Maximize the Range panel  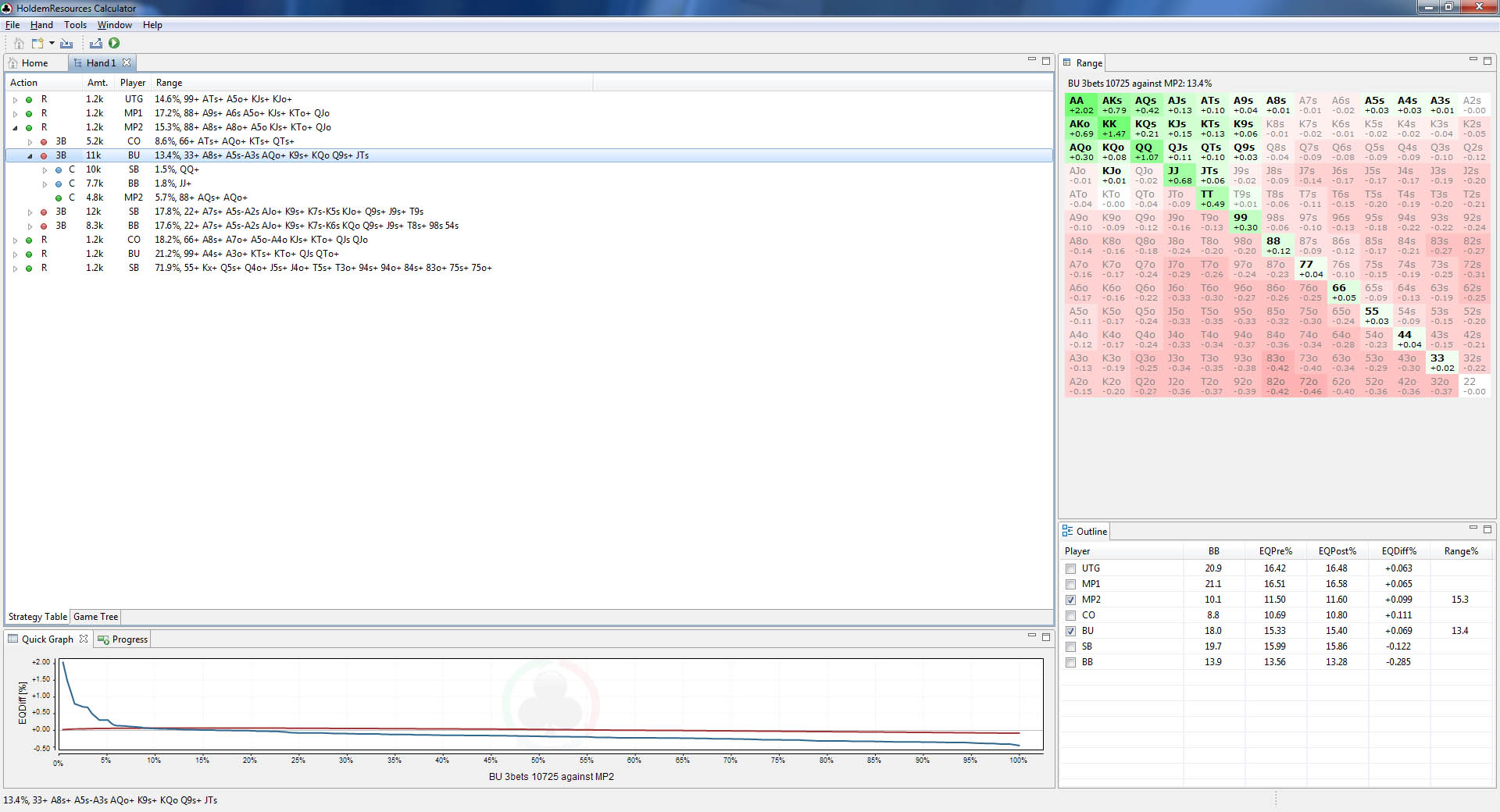click(x=1487, y=60)
